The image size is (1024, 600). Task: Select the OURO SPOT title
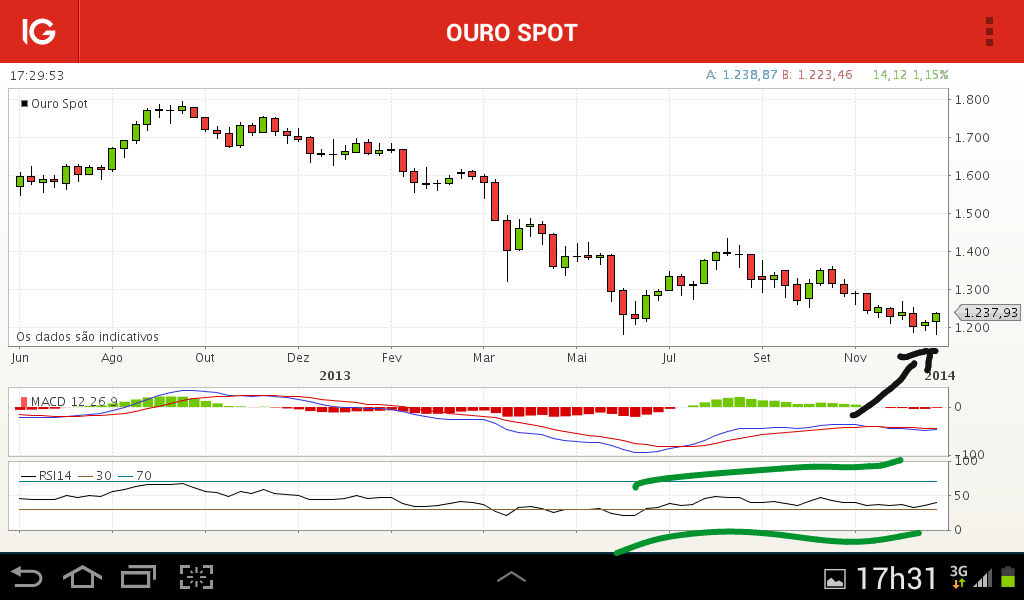(x=512, y=33)
